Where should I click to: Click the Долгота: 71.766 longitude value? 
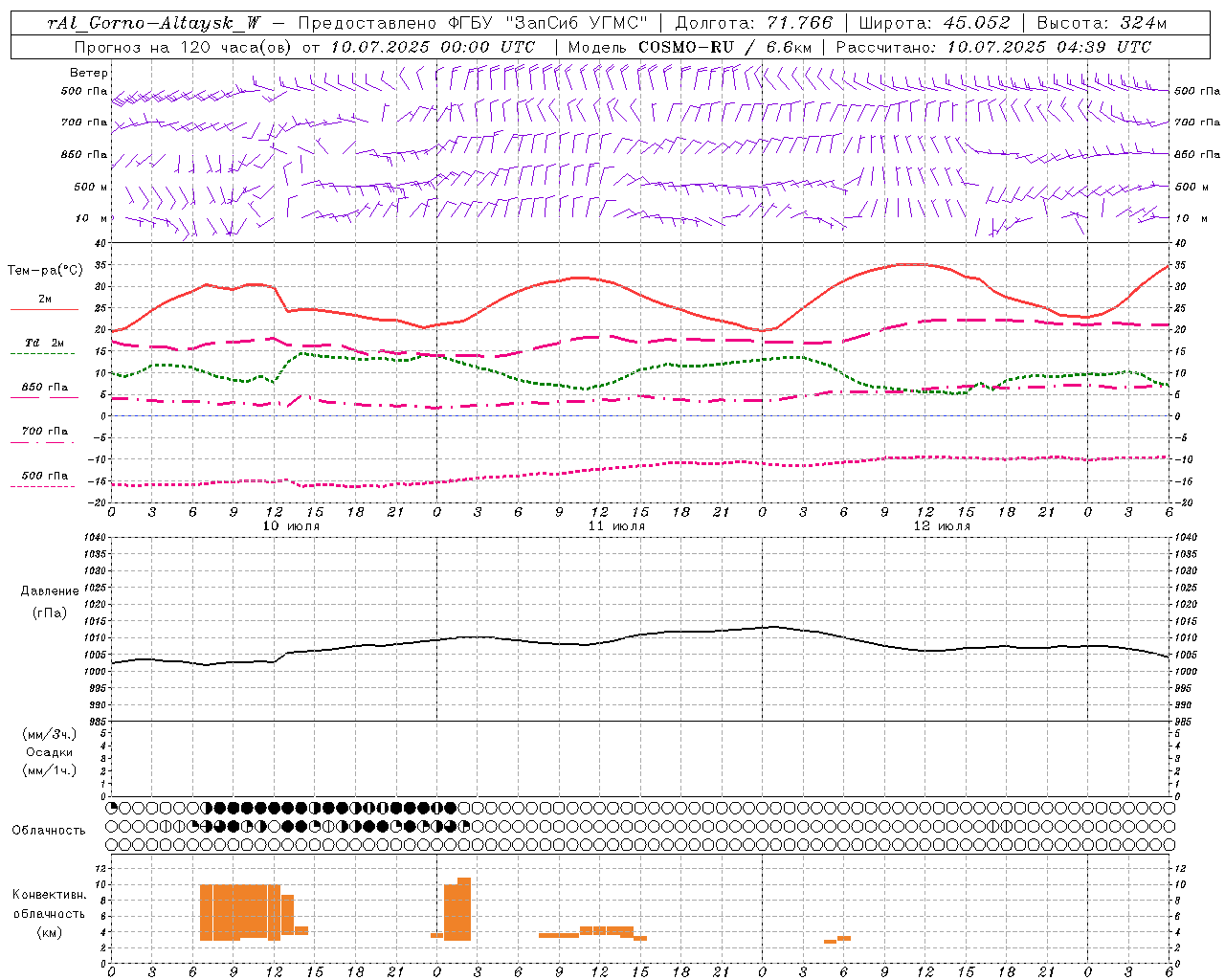(754, 23)
